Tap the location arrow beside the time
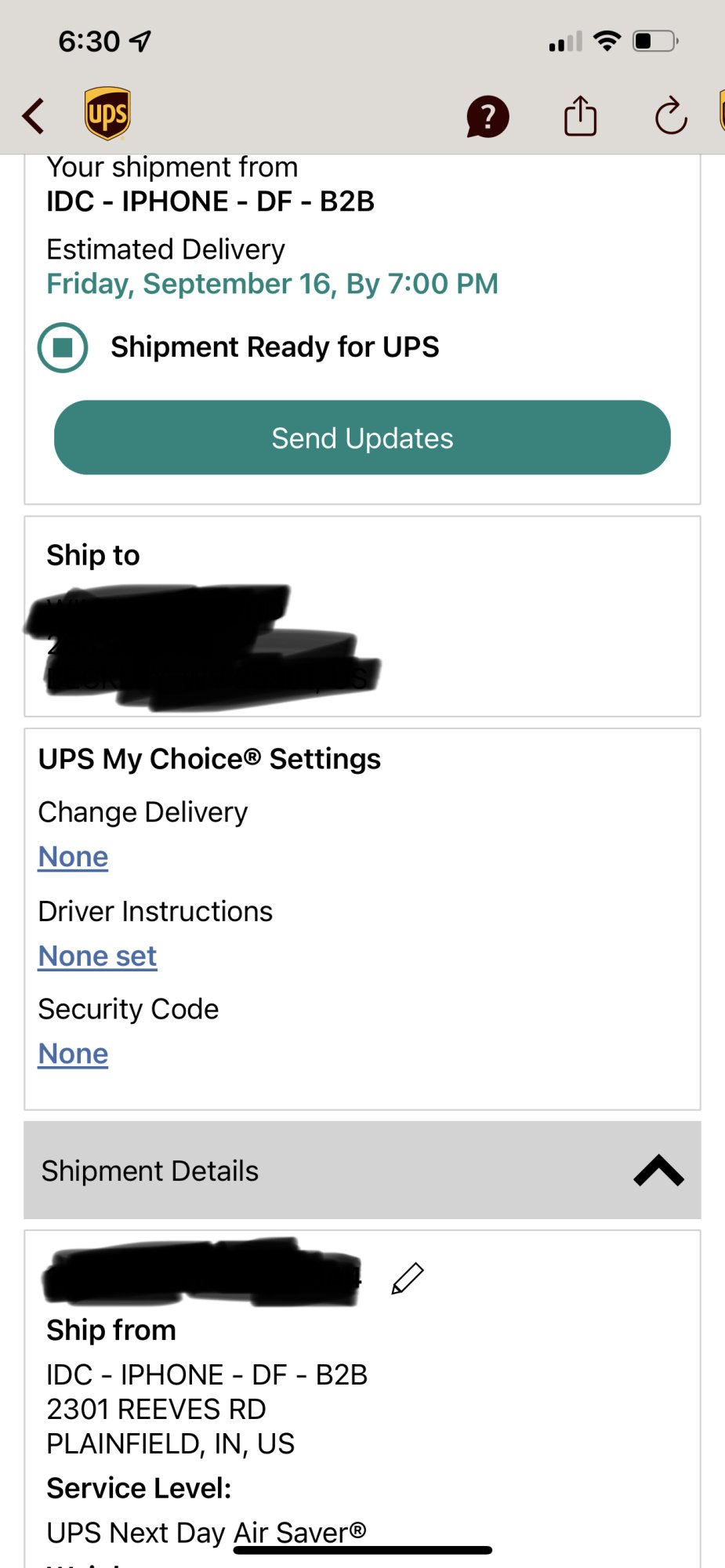The image size is (725, 1568). click(140, 41)
